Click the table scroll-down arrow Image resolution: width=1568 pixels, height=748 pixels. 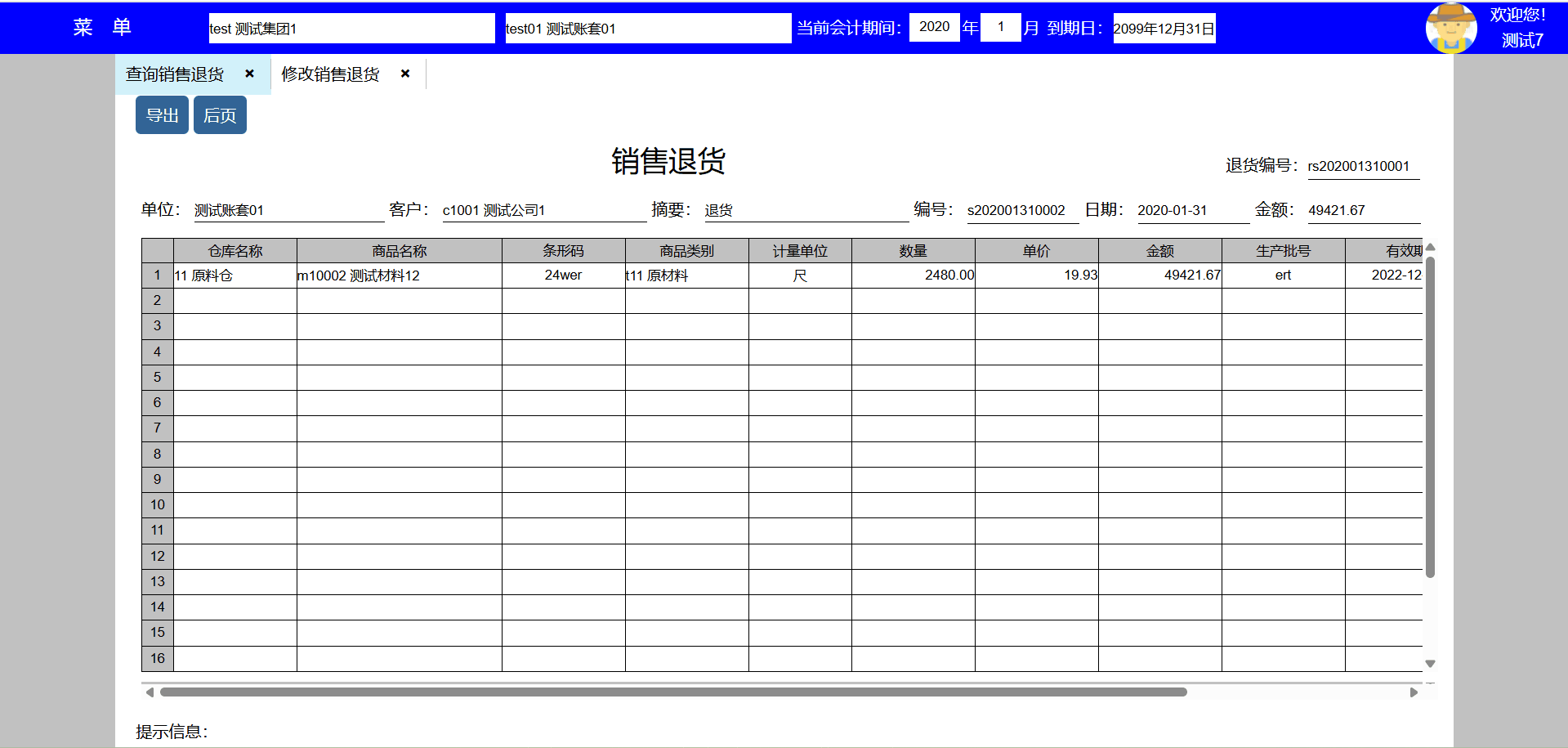click(x=1430, y=664)
